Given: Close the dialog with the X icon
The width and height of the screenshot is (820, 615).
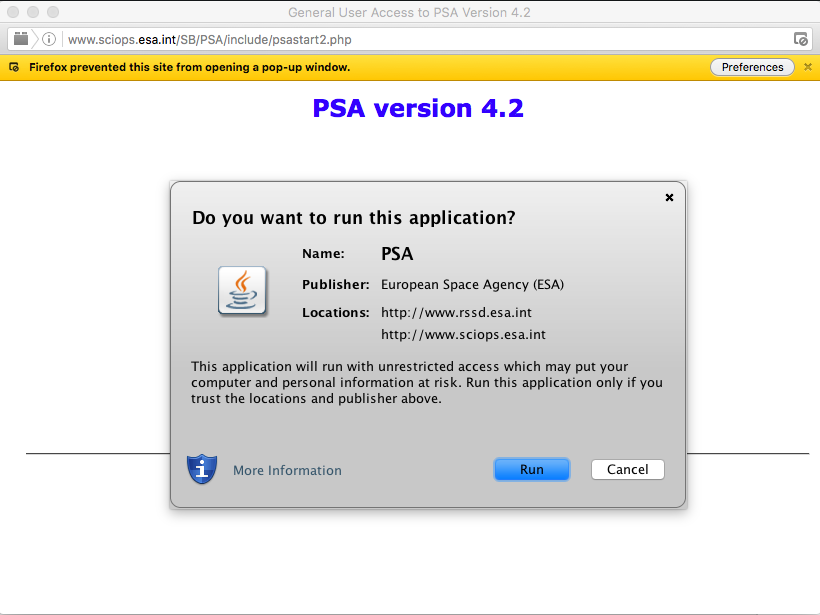Looking at the screenshot, I should click(x=669, y=197).
